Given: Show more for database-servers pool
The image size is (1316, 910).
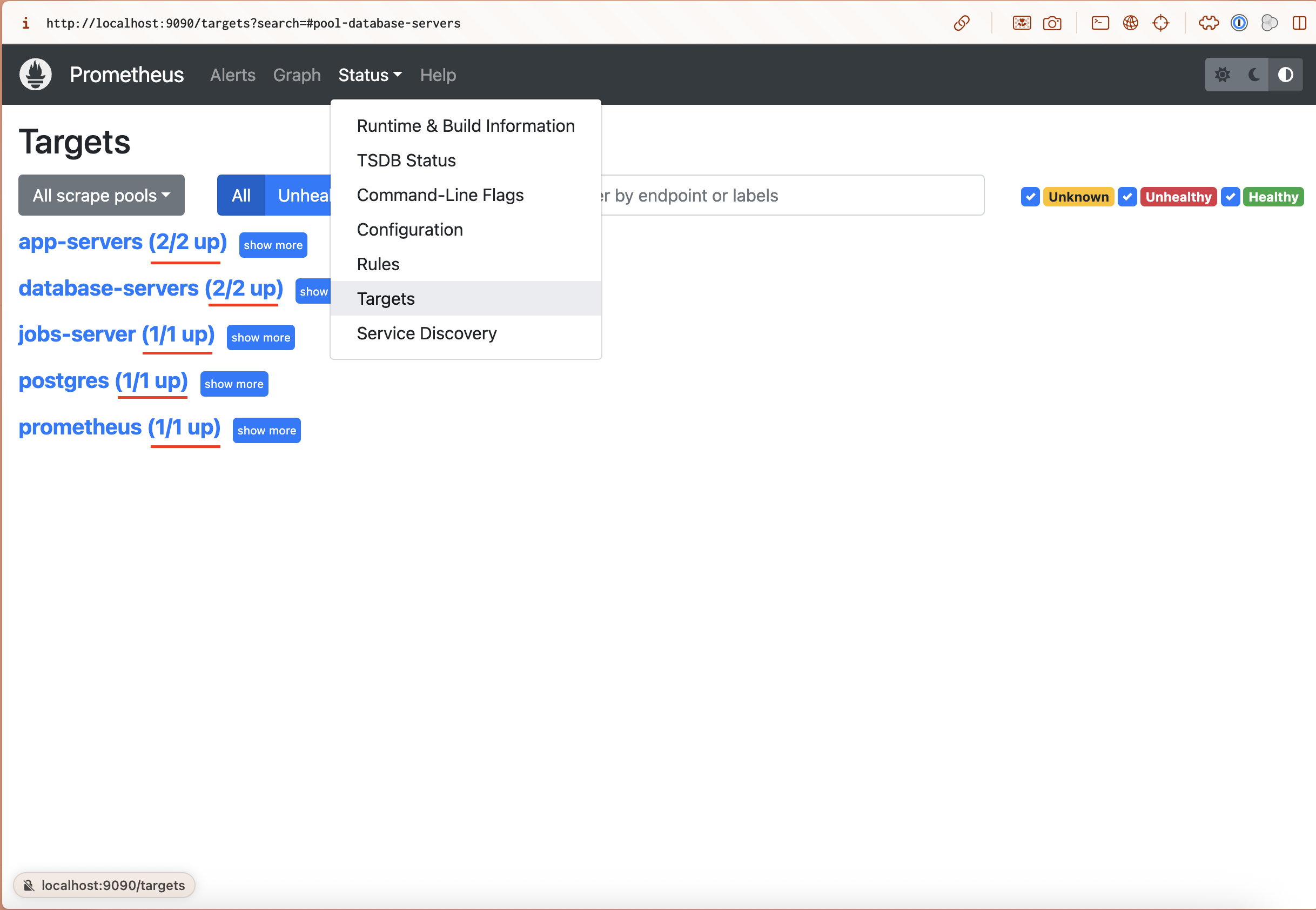Looking at the screenshot, I should (313, 291).
